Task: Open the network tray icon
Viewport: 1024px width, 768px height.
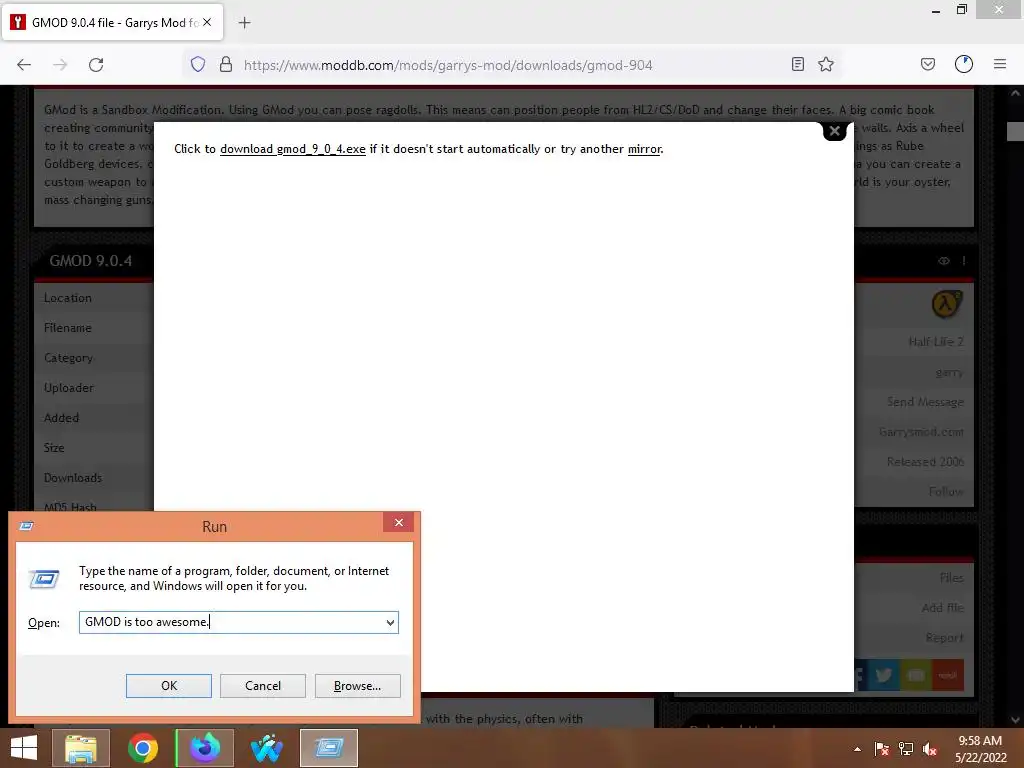Action: click(x=906, y=749)
